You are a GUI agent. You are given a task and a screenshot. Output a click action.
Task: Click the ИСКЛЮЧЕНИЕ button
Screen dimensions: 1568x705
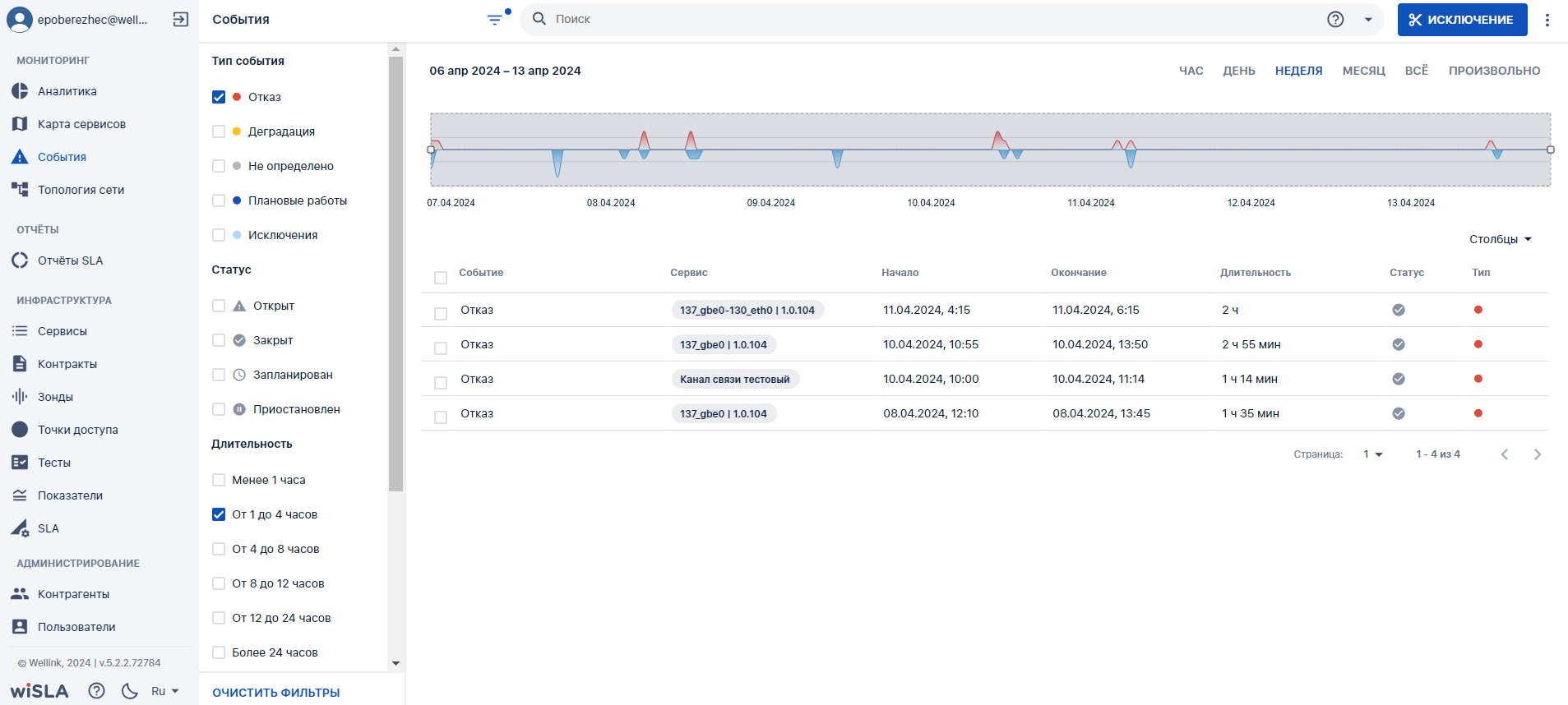point(1462,20)
